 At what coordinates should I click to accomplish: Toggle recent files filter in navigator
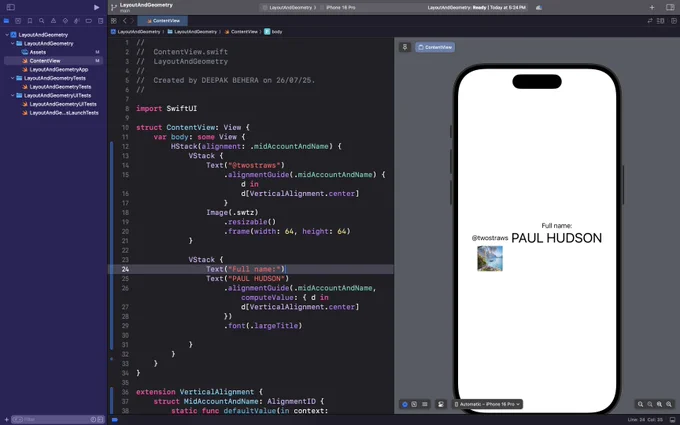93,419
